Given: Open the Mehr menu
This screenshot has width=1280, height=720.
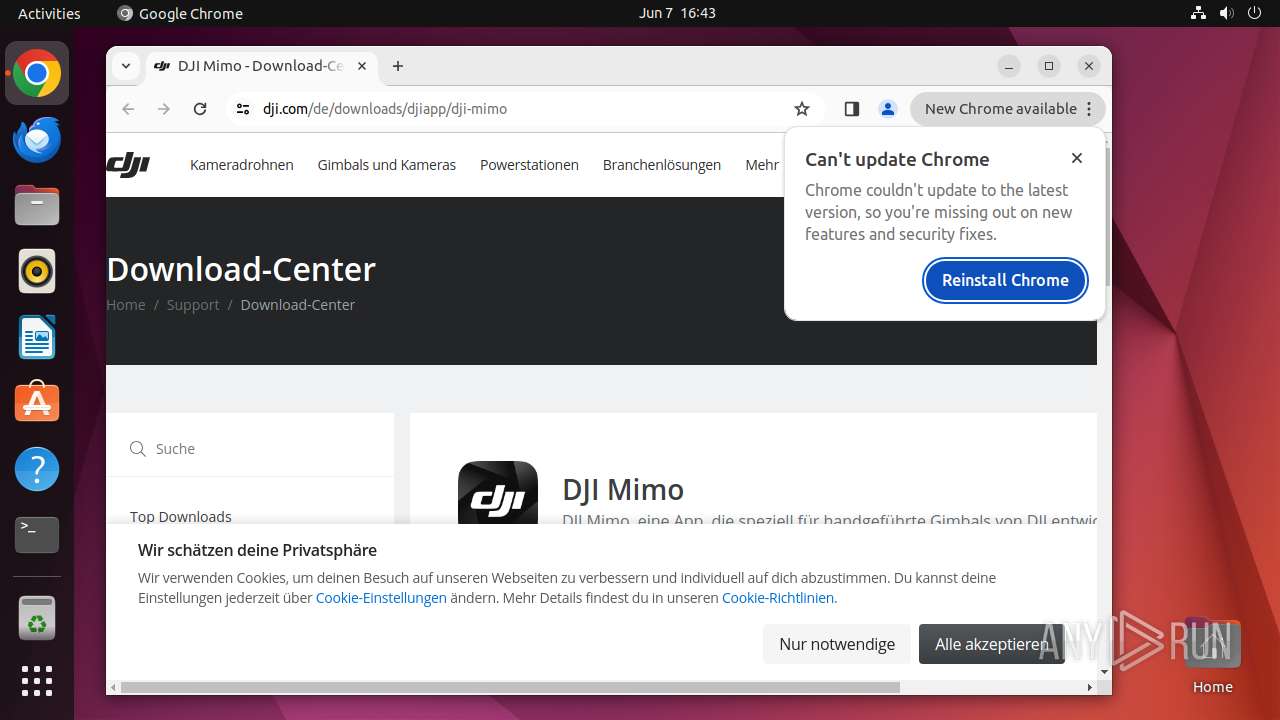Looking at the screenshot, I should pyautogui.click(x=762, y=165).
